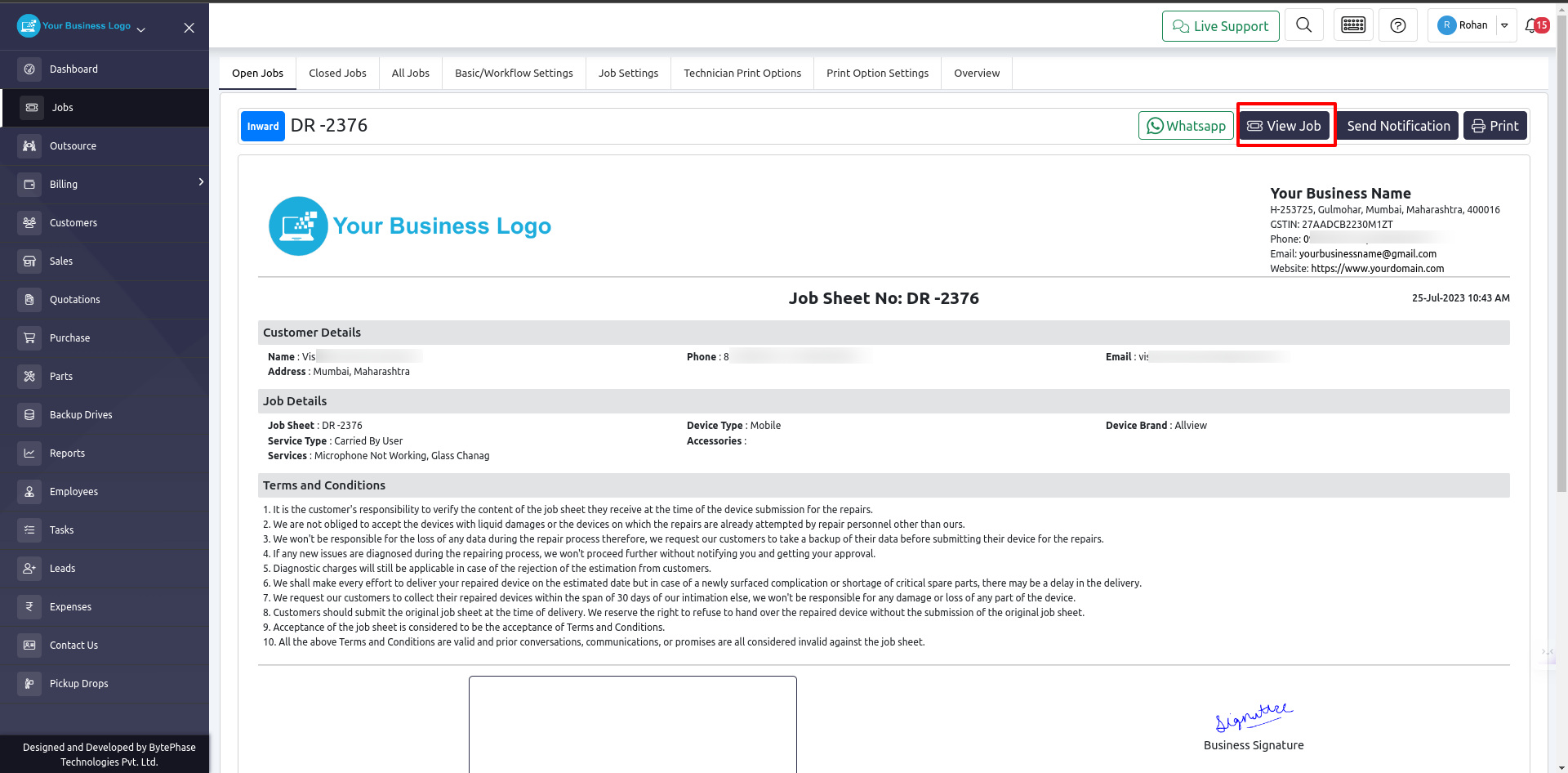Screen dimensions: 1568x773
Task: Open the Overview tab
Action: click(977, 74)
